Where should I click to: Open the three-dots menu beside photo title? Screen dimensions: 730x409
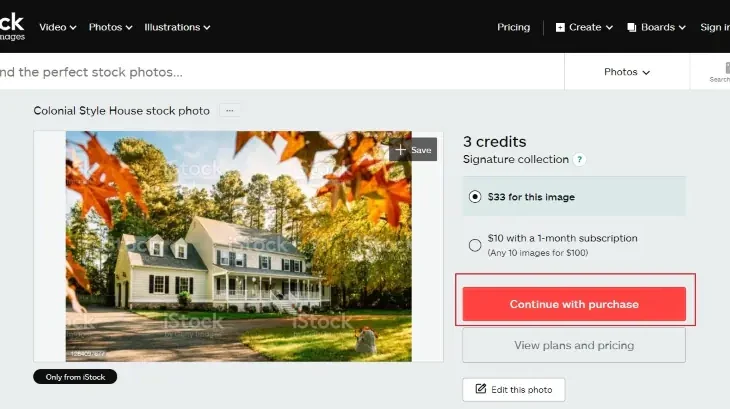(230, 111)
